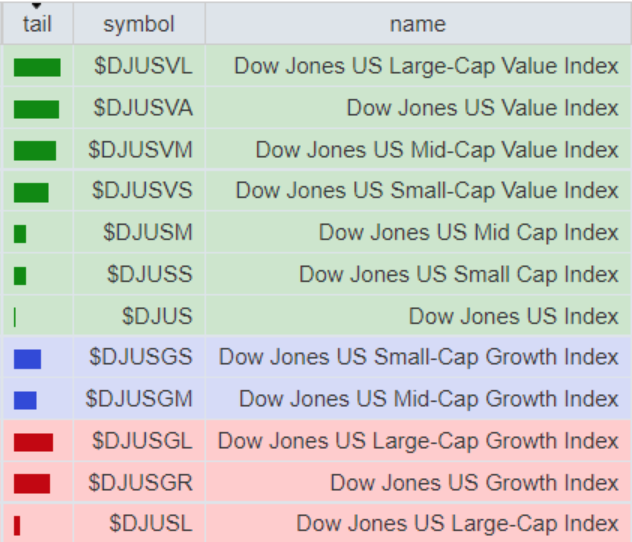The height and width of the screenshot is (542, 632).
Task: Click Dow Jones US Small-Cap Growth Index name
Action: coord(418,357)
